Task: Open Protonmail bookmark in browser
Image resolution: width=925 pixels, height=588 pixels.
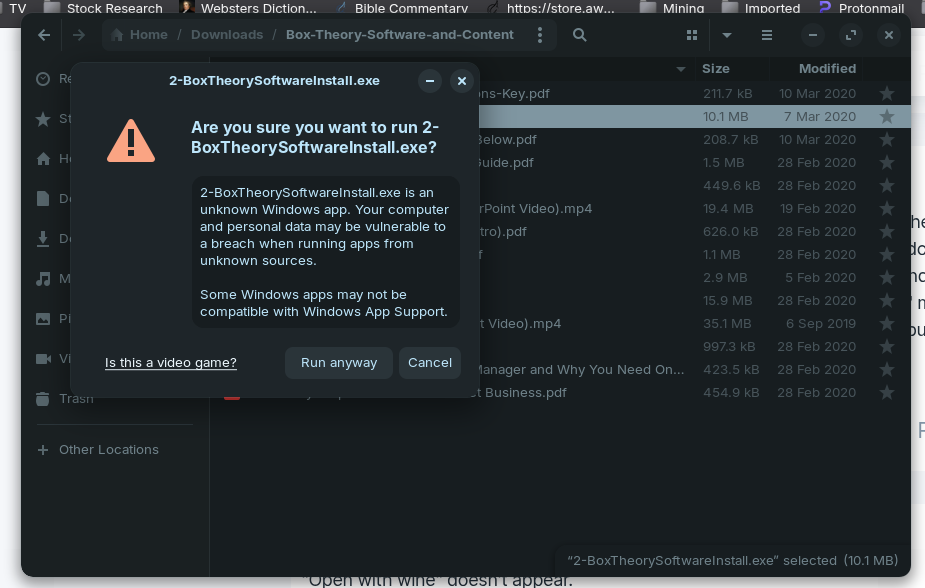Action: (x=862, y=8)
